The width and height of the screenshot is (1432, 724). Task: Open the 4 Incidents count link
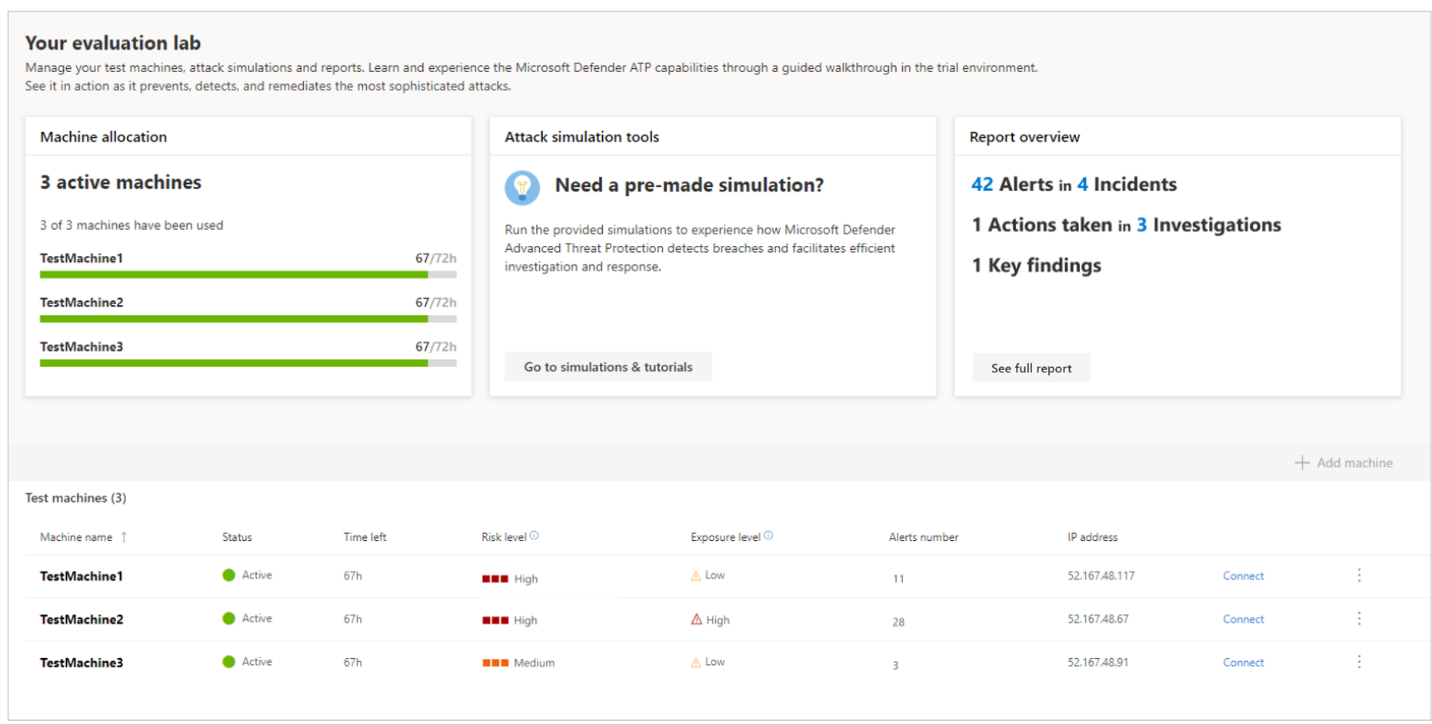[1083, 185]
